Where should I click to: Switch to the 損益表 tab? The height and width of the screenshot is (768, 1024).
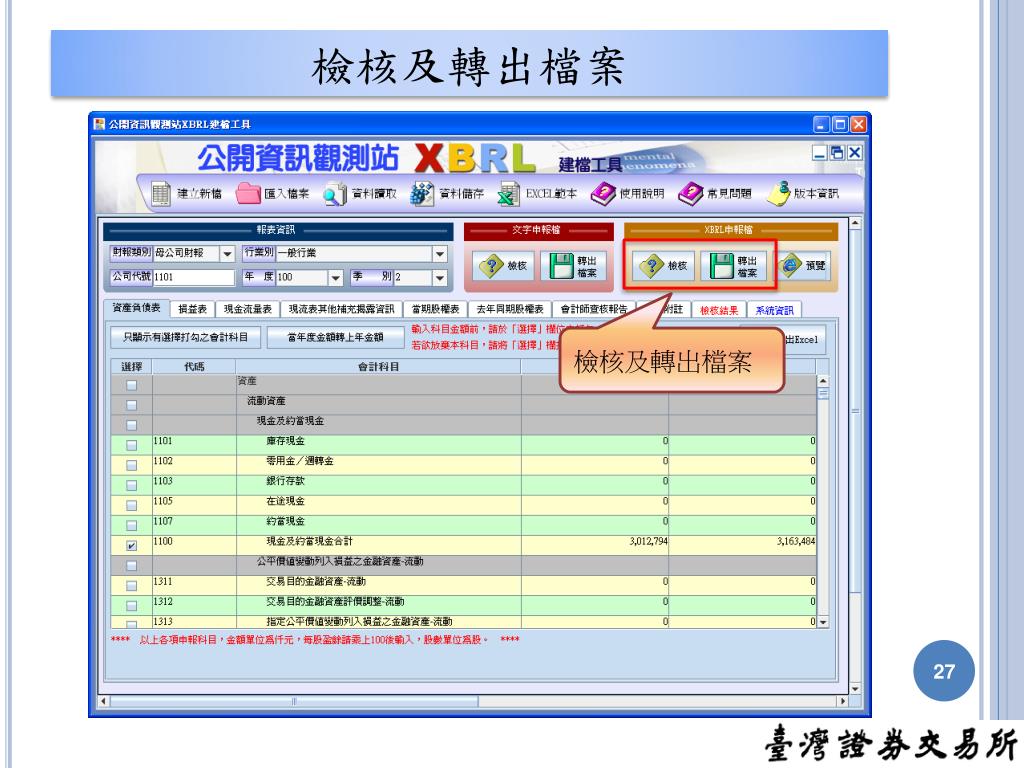pos(192,310)
